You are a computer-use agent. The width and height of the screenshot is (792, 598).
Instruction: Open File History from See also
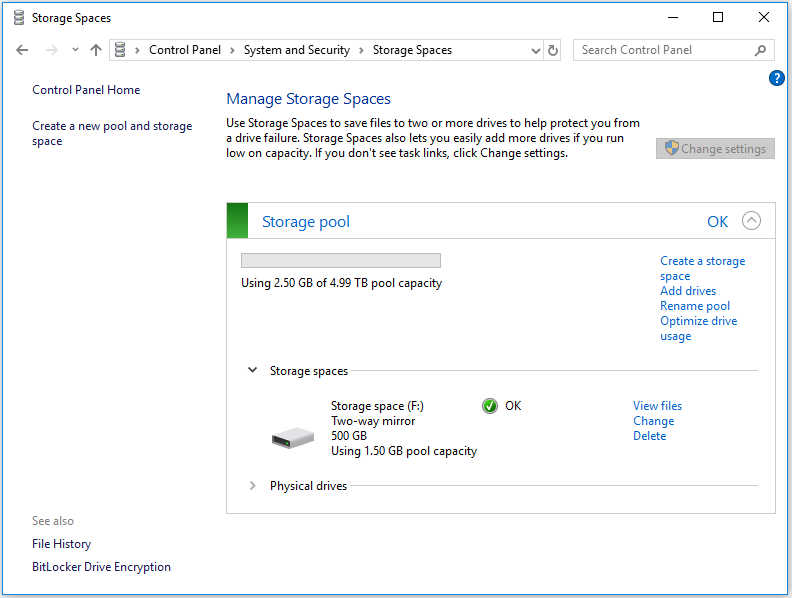point(62,544)
